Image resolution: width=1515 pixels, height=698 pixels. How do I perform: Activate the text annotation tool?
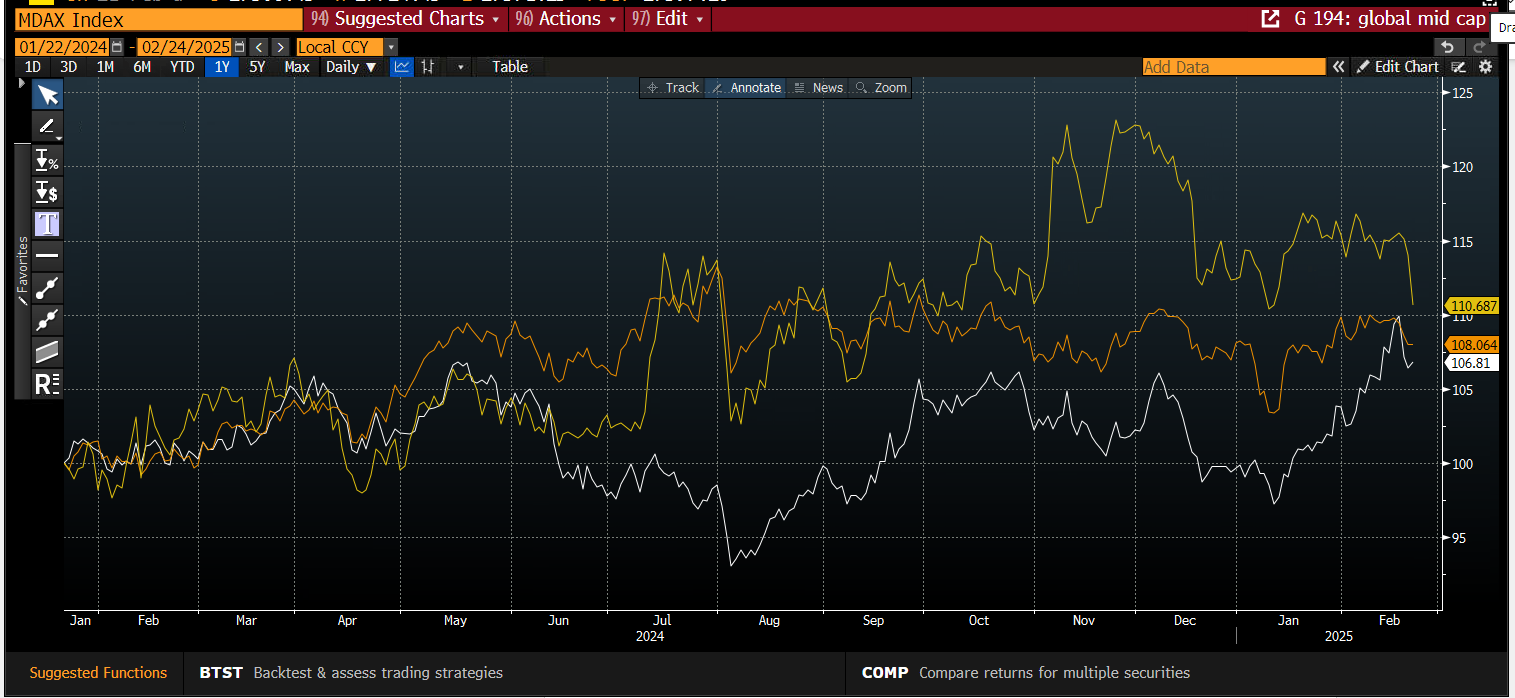[47, 223]
